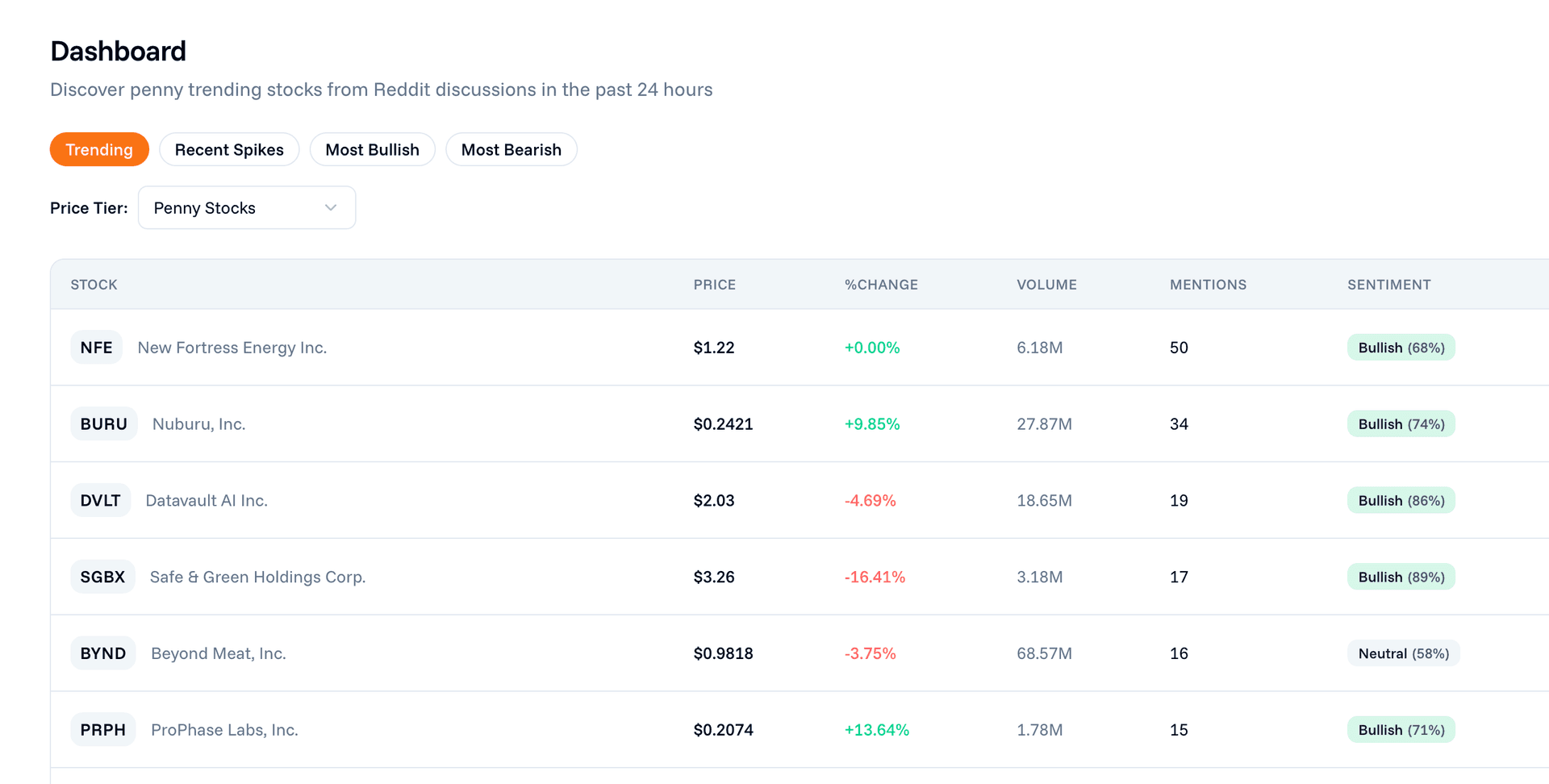
Task: Switch to the Recent Spikes tab
Action: [x=229, y=149]
